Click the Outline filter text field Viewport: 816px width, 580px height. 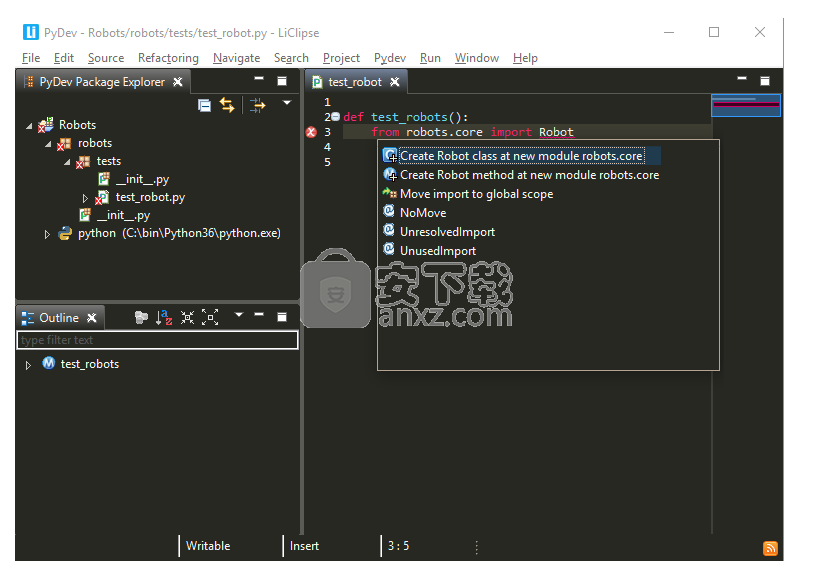click(157, 340)
